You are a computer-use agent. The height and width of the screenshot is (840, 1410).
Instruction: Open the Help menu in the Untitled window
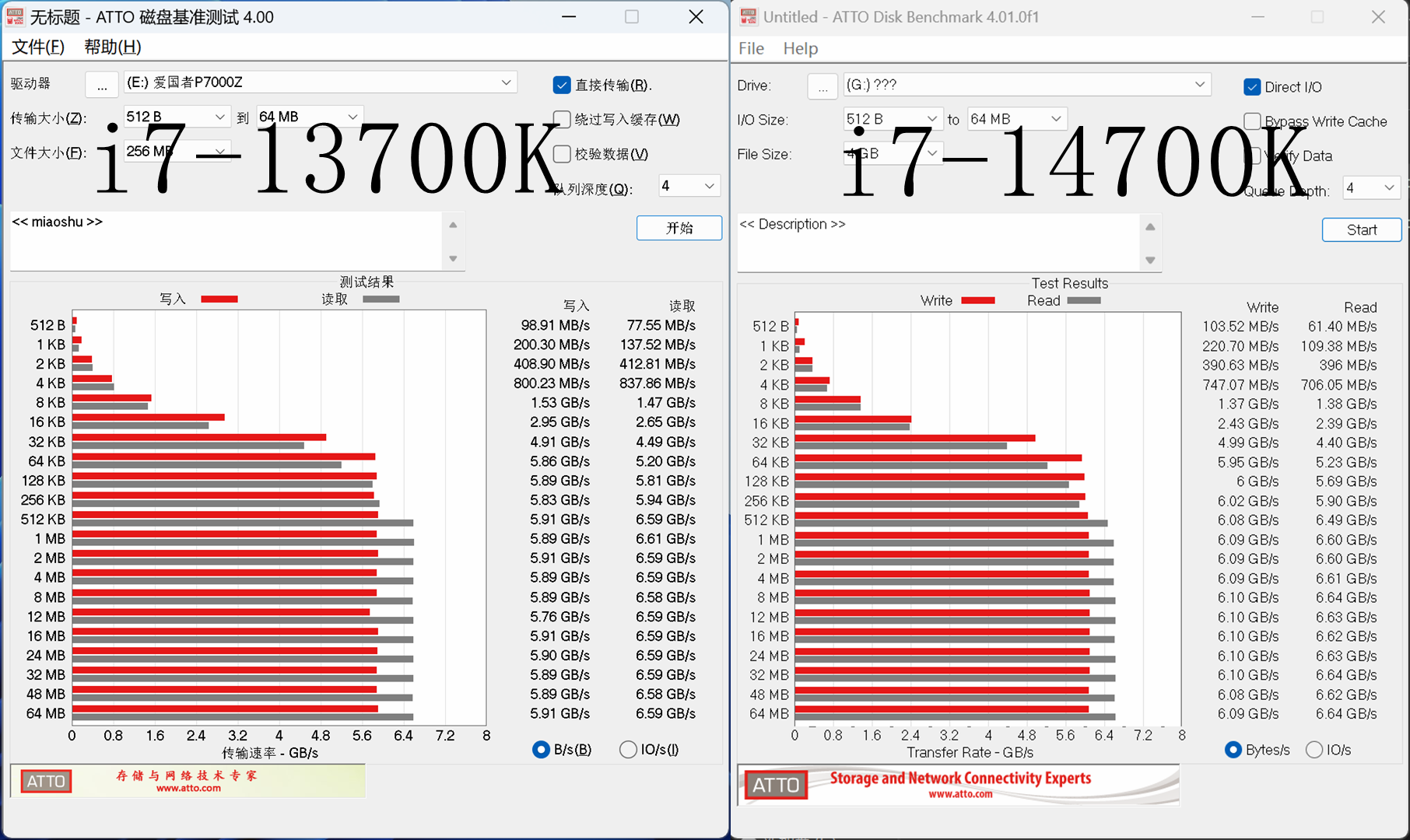(800, 48)
